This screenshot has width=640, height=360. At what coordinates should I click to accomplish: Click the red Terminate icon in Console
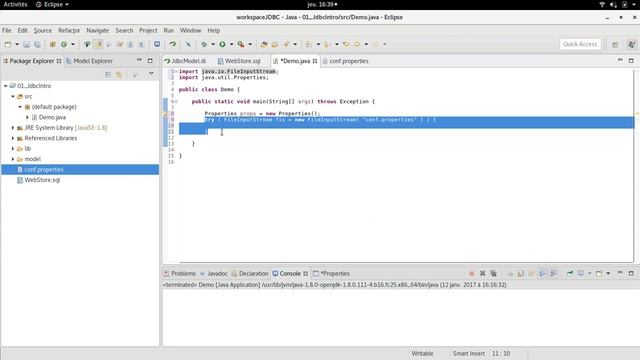coord(471,273)
